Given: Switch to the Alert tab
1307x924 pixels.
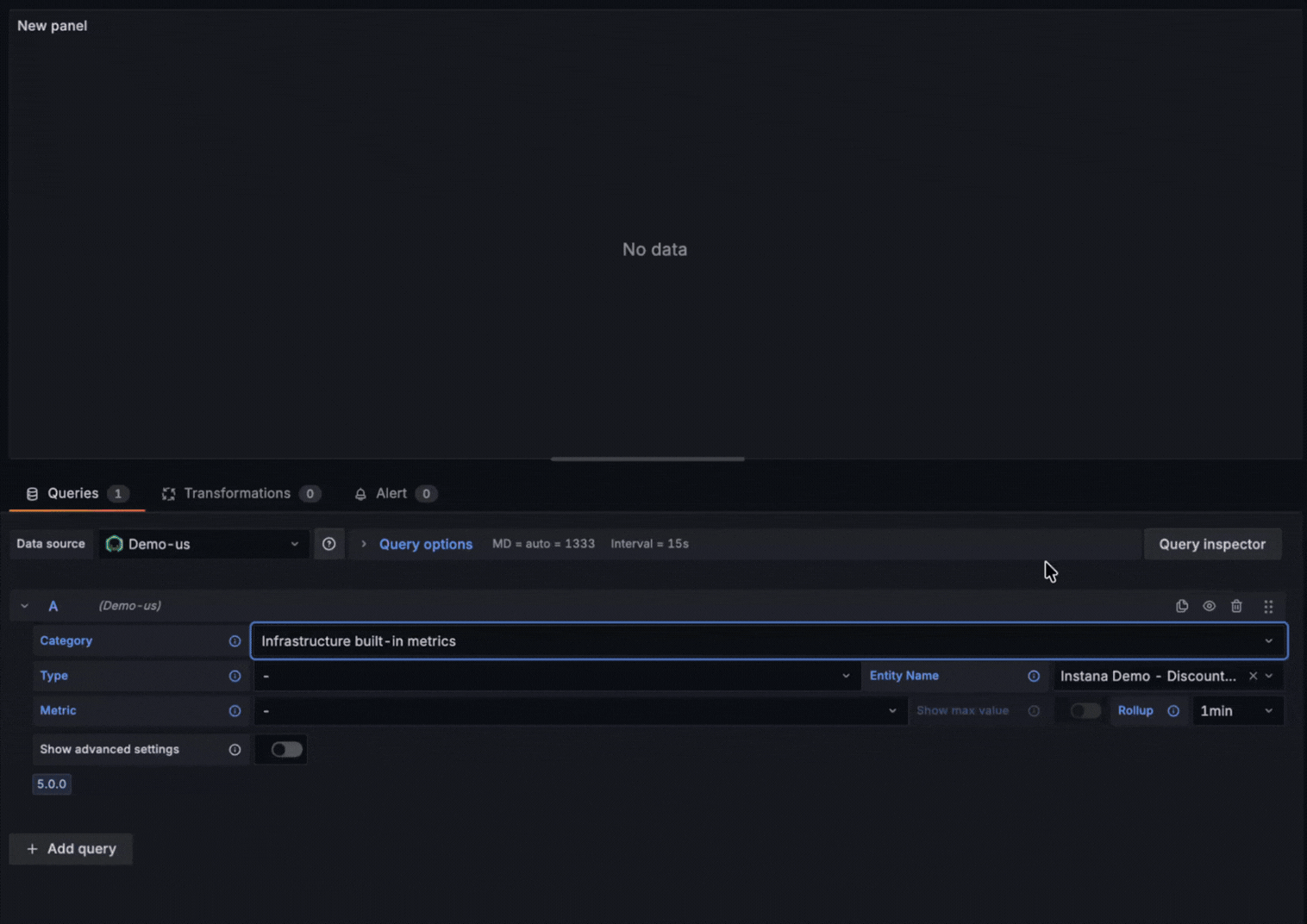Looking at the screenshot, I should click(396, 494).
